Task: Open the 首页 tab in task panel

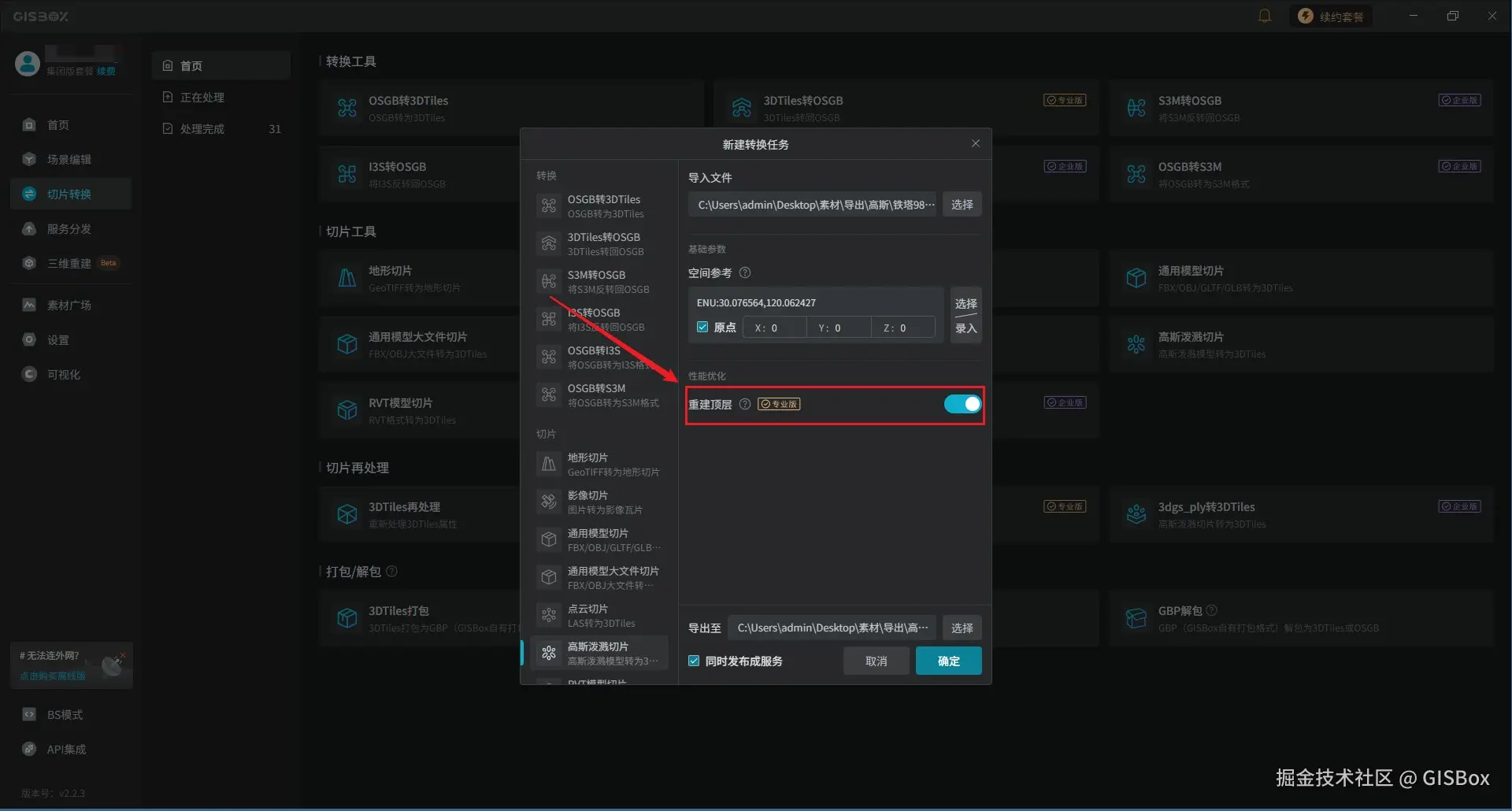Action: click(x=221, y=65)
